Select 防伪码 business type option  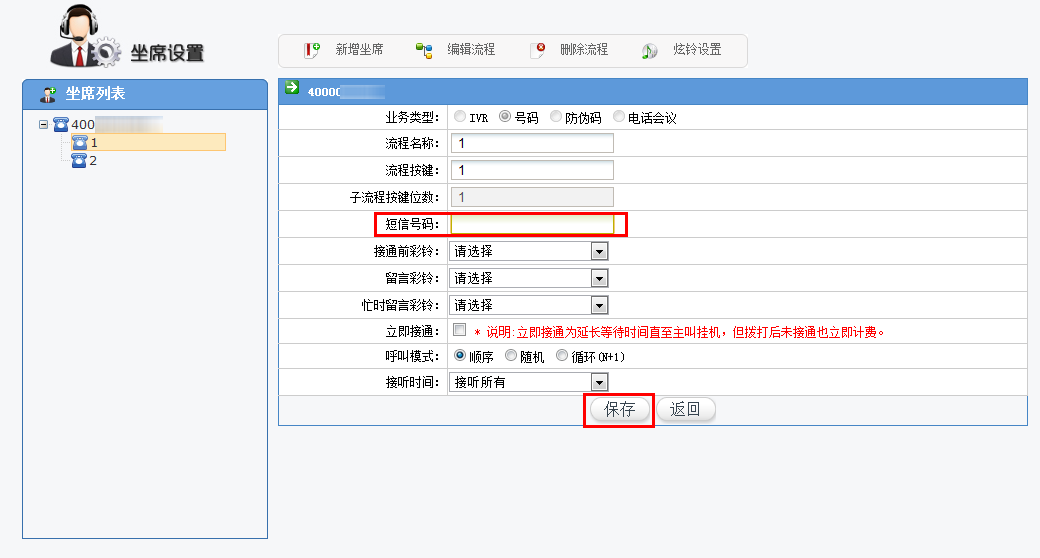(x=556, y=117)
